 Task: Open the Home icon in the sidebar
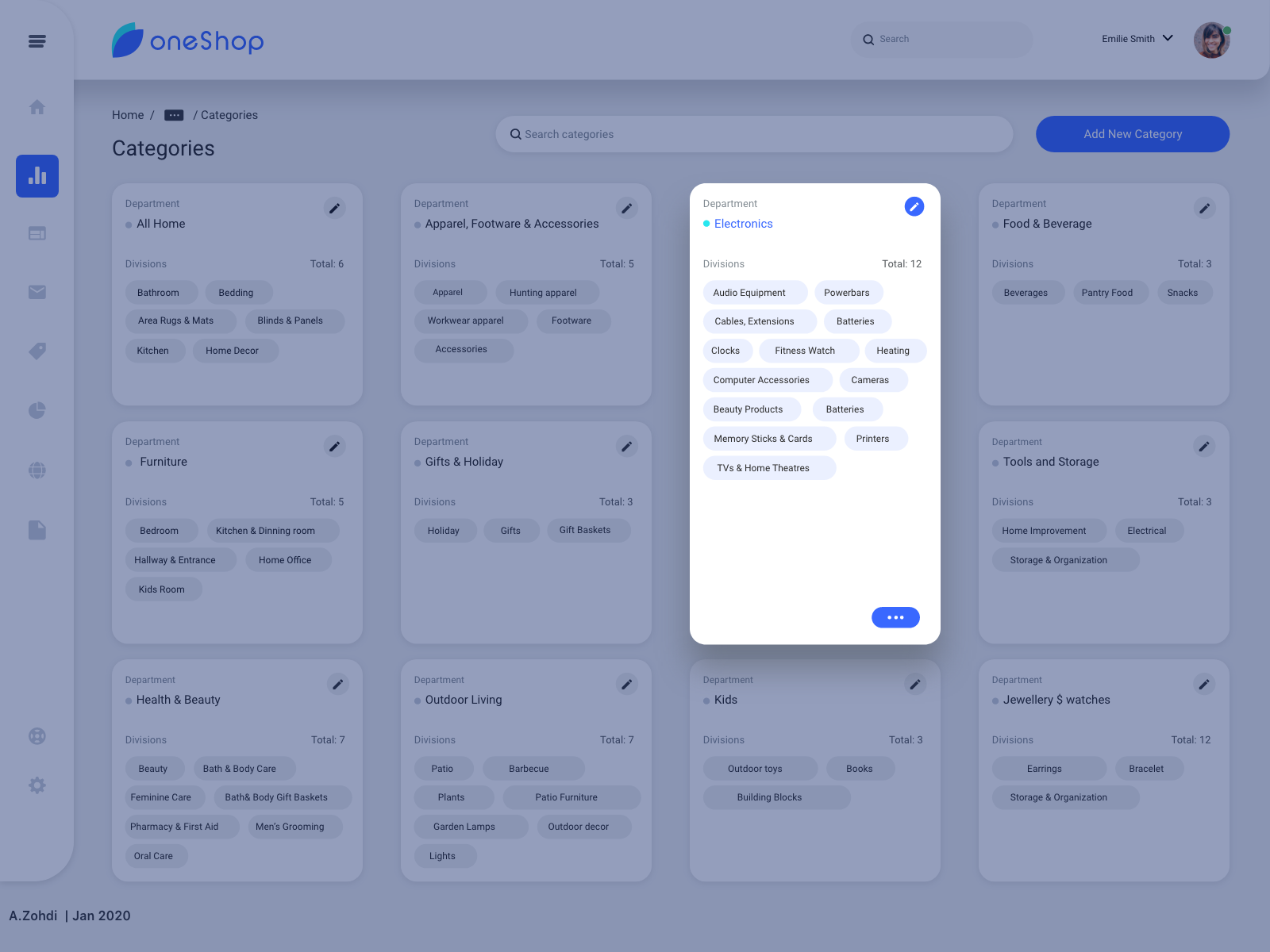click(37, 107)
